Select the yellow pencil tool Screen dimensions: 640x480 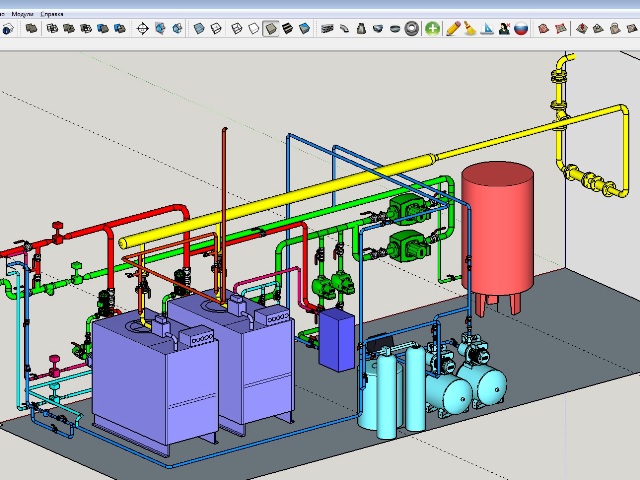pos(453,29)
